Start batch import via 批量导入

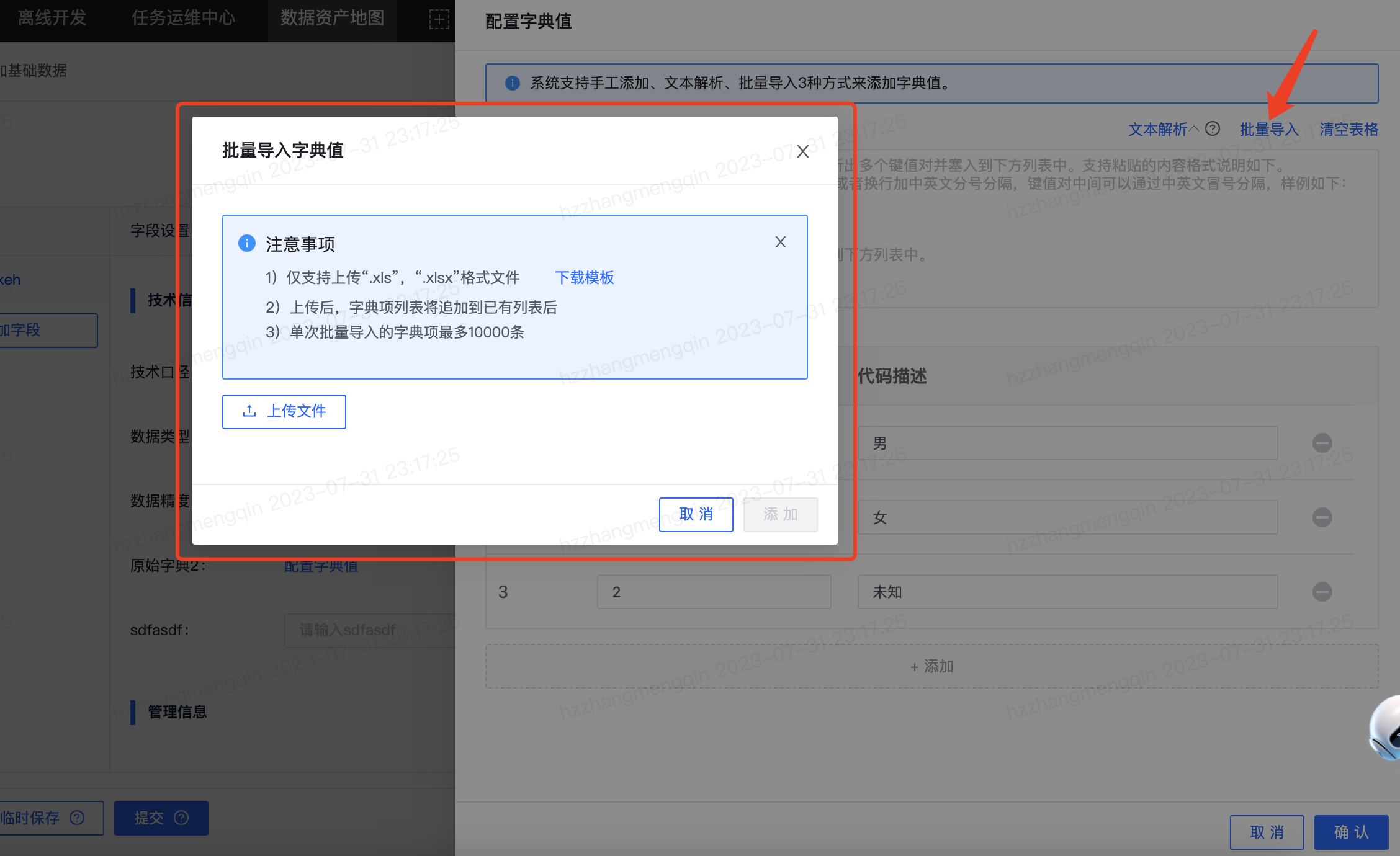point(1270,129)
